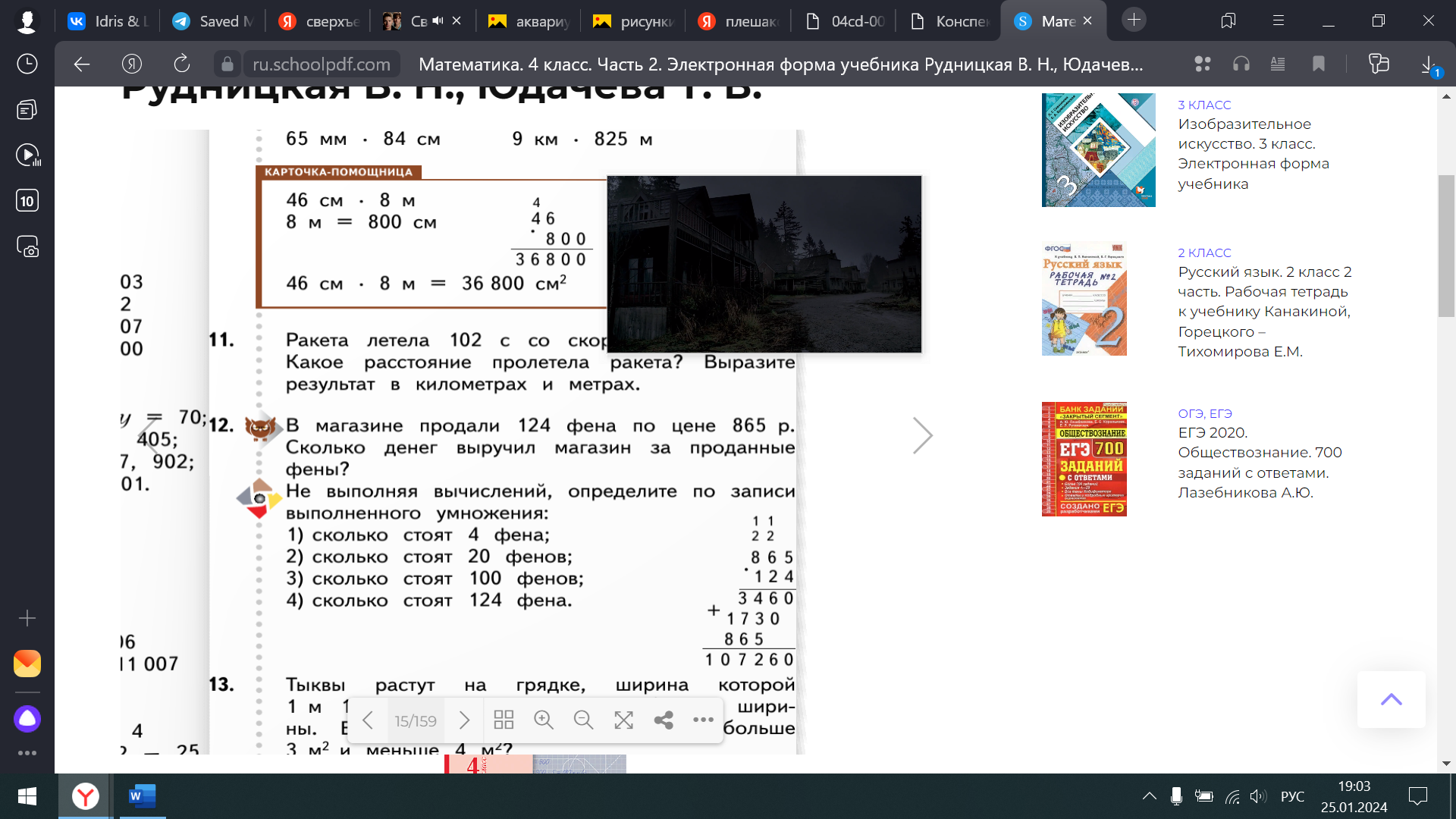
Task: Close the Св tab
Action: point(457,21)
